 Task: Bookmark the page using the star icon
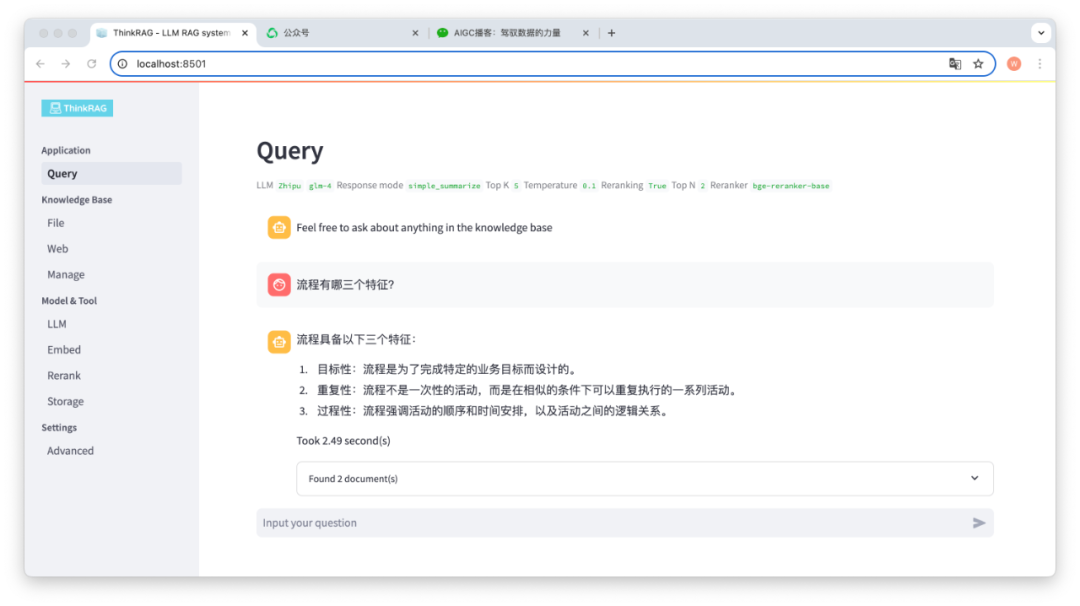(x=978, y=63)
